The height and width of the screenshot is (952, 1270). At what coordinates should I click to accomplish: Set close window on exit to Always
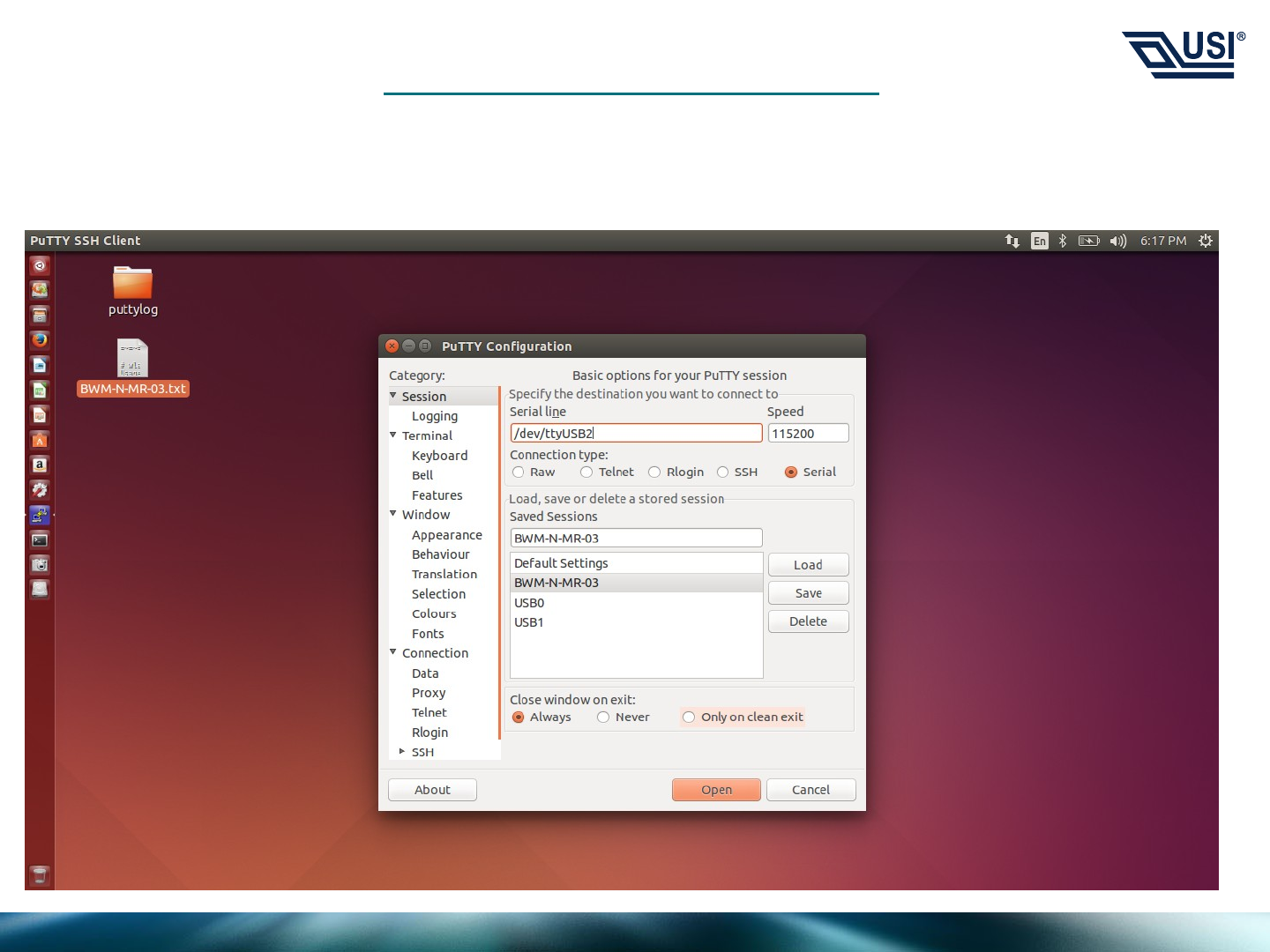(x=519, y=718)
